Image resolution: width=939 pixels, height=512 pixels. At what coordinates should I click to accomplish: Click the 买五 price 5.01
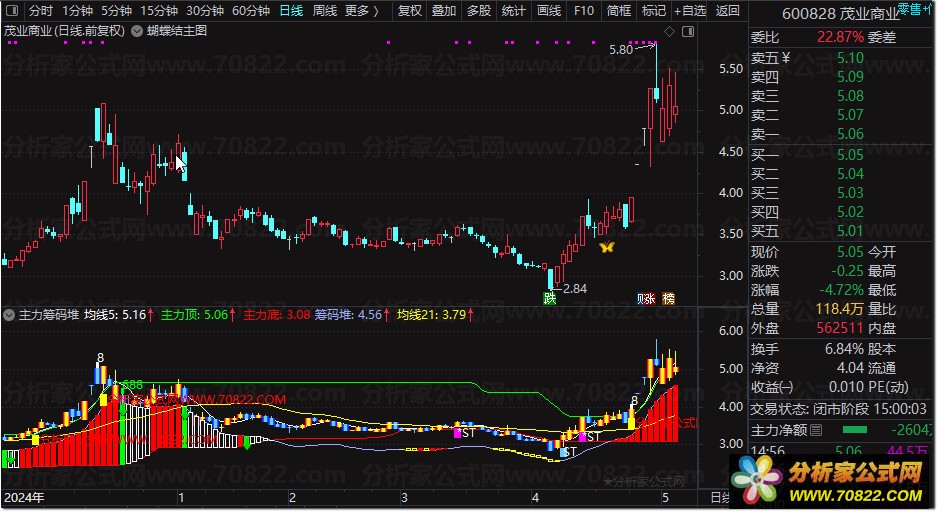pos(850,231)
